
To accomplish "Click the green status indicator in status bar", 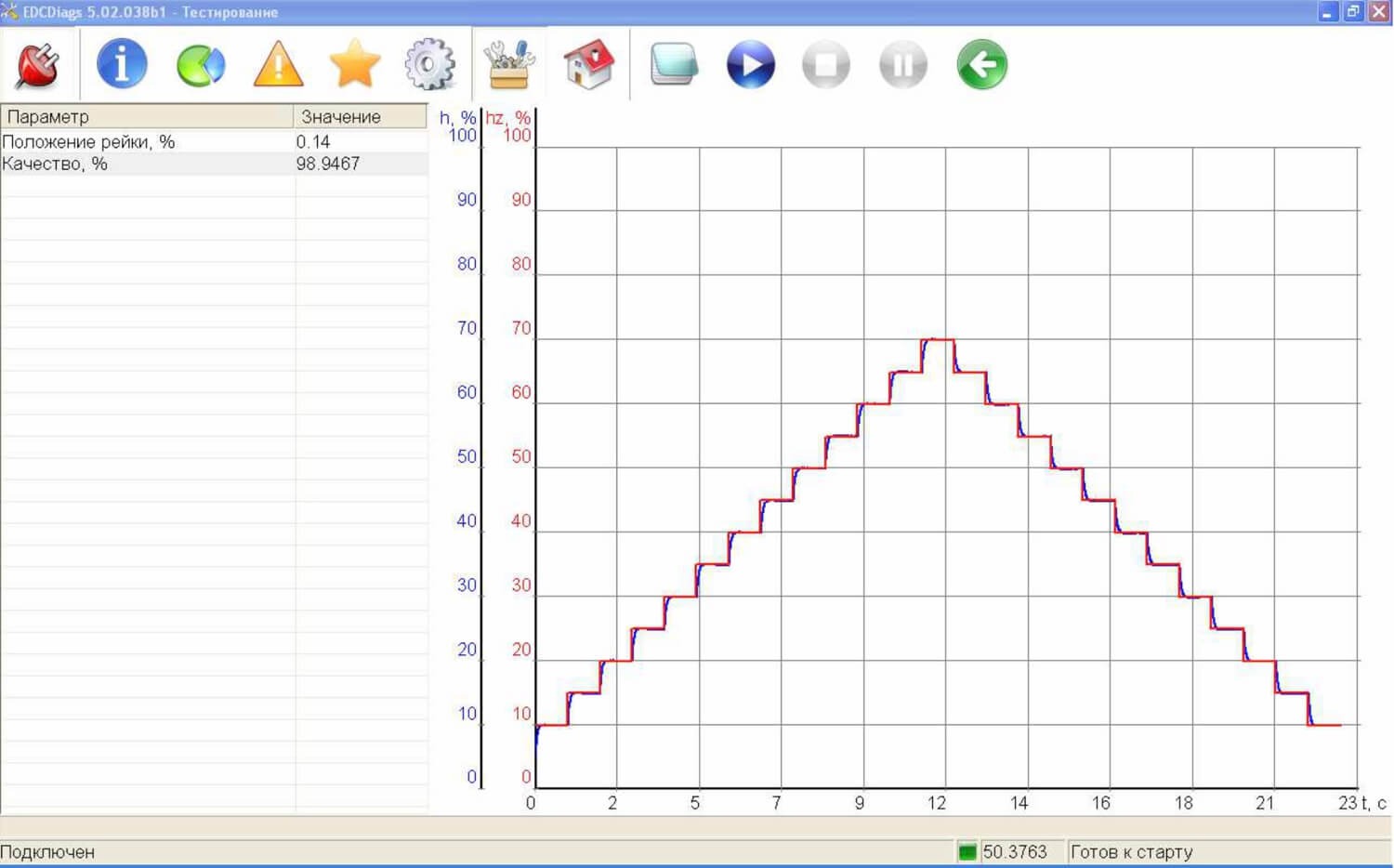I will tap(967, 851).
